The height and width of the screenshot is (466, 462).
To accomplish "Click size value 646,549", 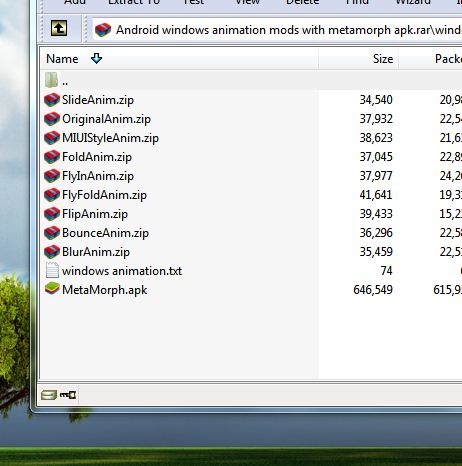I will 373,290.
